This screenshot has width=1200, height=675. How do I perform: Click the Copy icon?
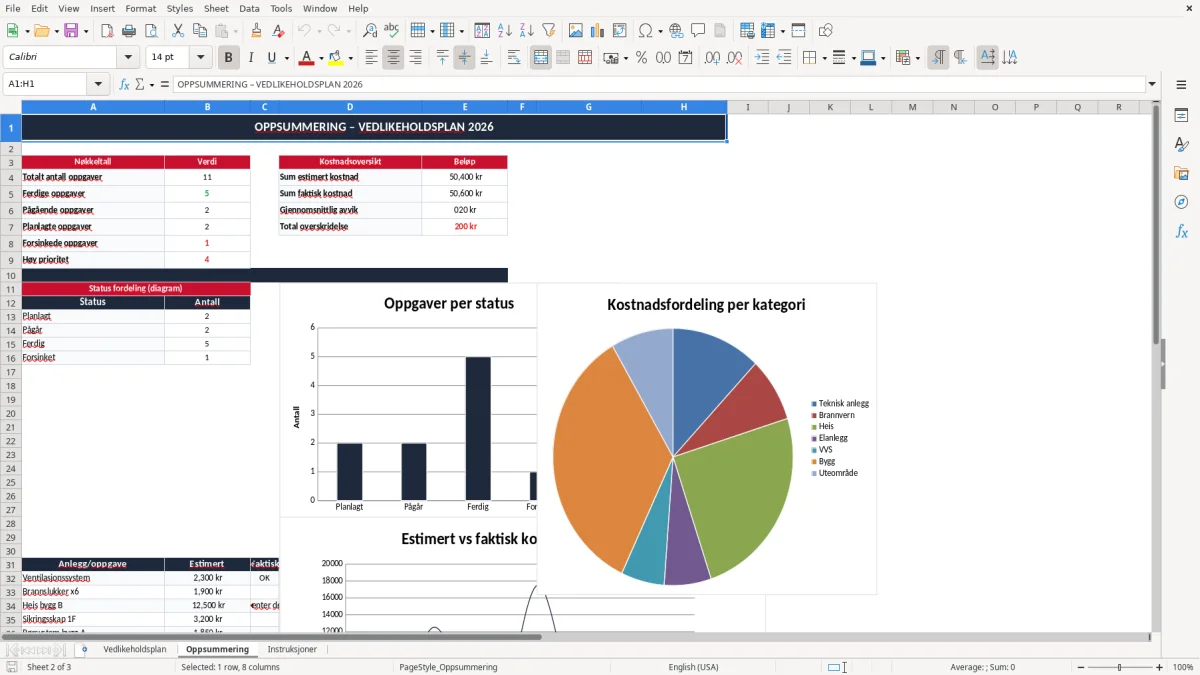200,31
